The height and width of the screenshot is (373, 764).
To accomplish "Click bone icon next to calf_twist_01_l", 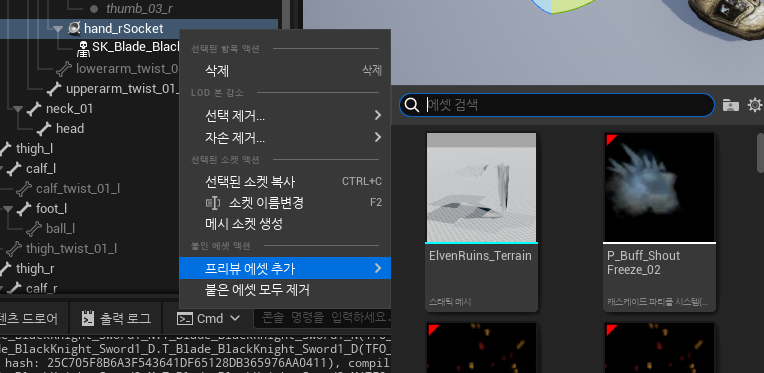I will coord(24,188).
